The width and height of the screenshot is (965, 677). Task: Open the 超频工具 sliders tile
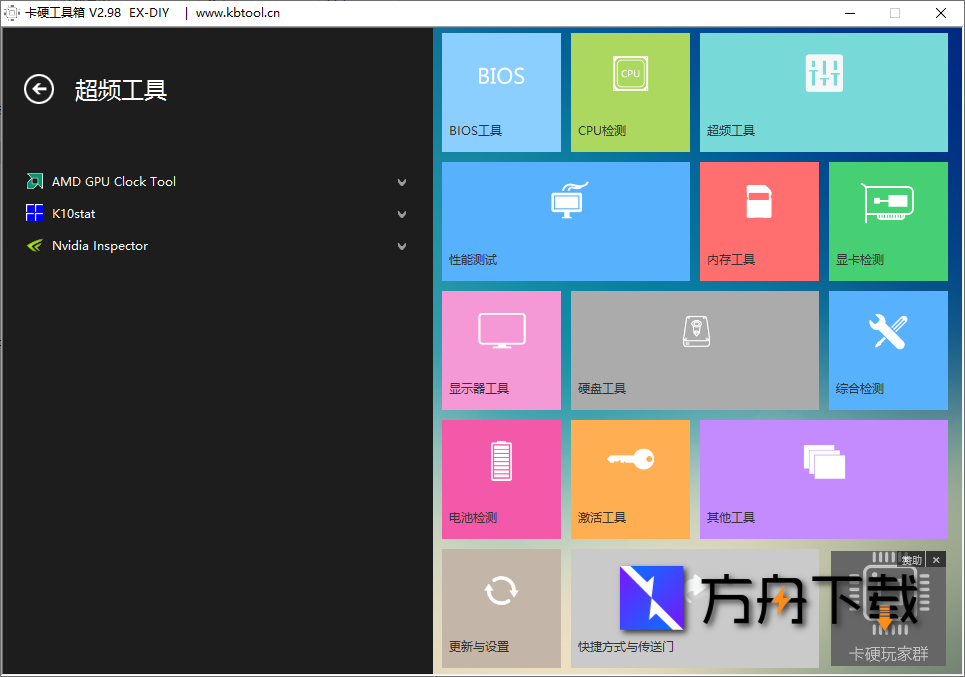[823, 92]
